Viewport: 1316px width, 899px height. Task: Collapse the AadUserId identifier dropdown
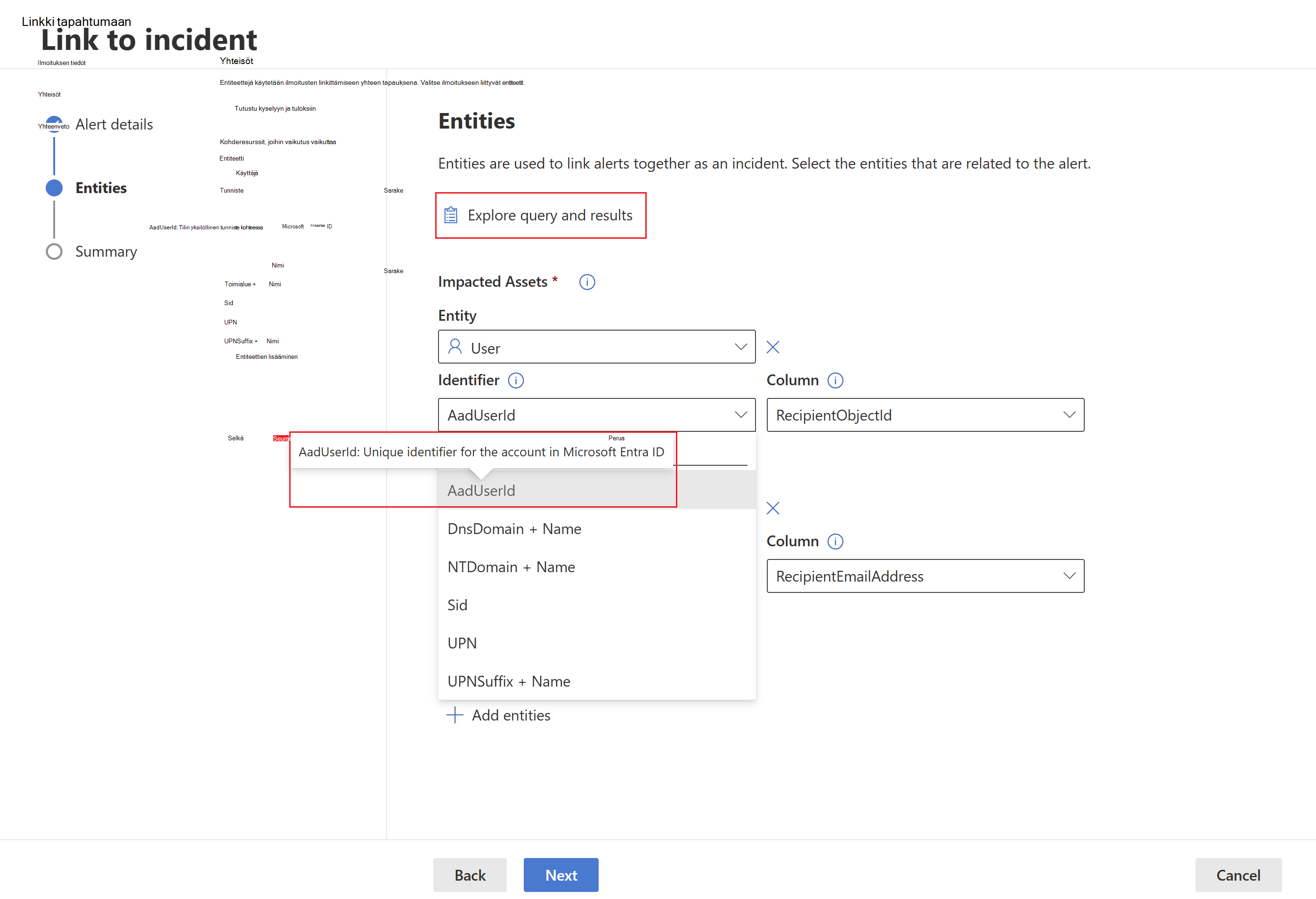[596, 415]
